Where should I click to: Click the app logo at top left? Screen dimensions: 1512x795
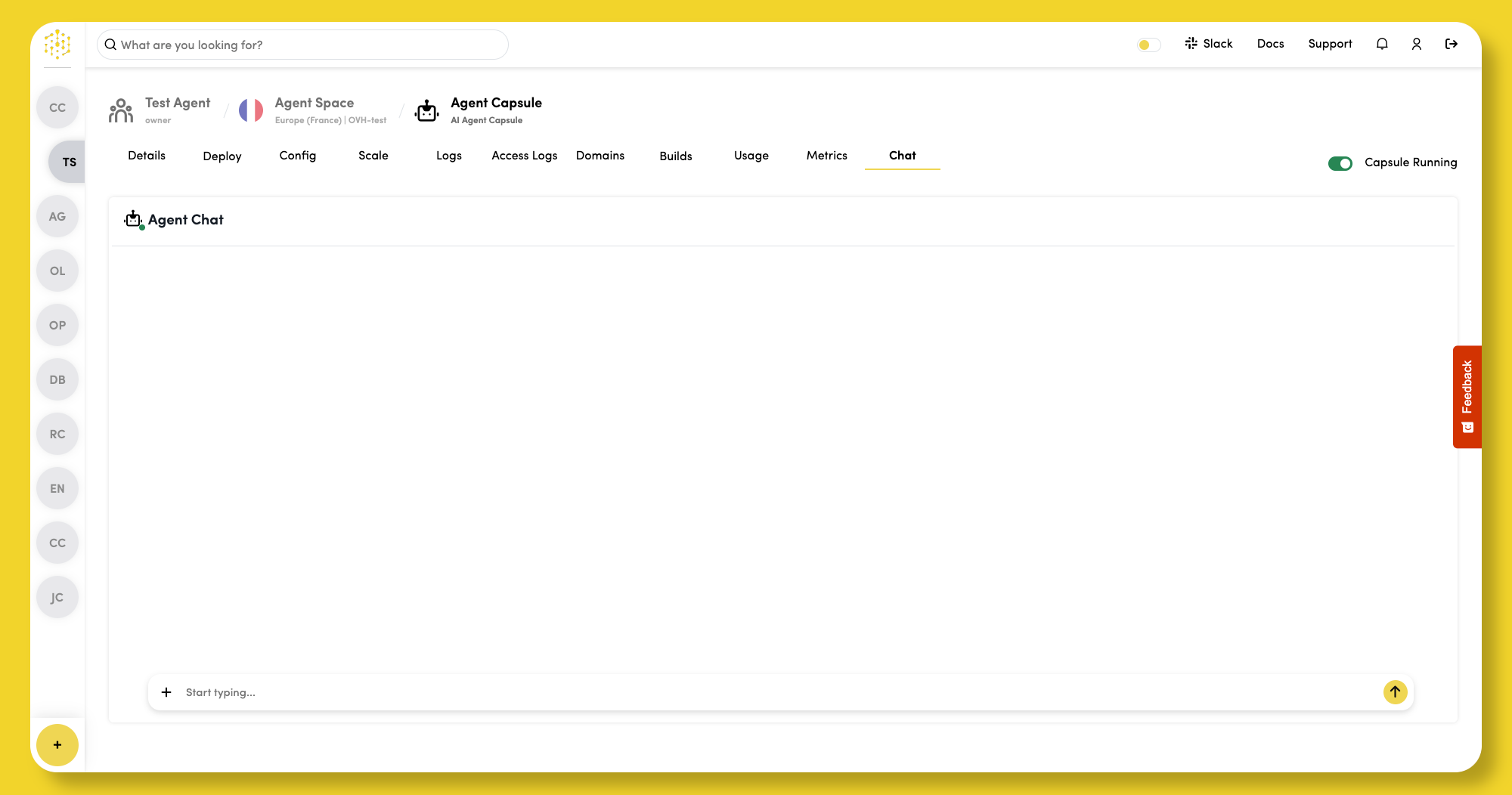(57, 45)
